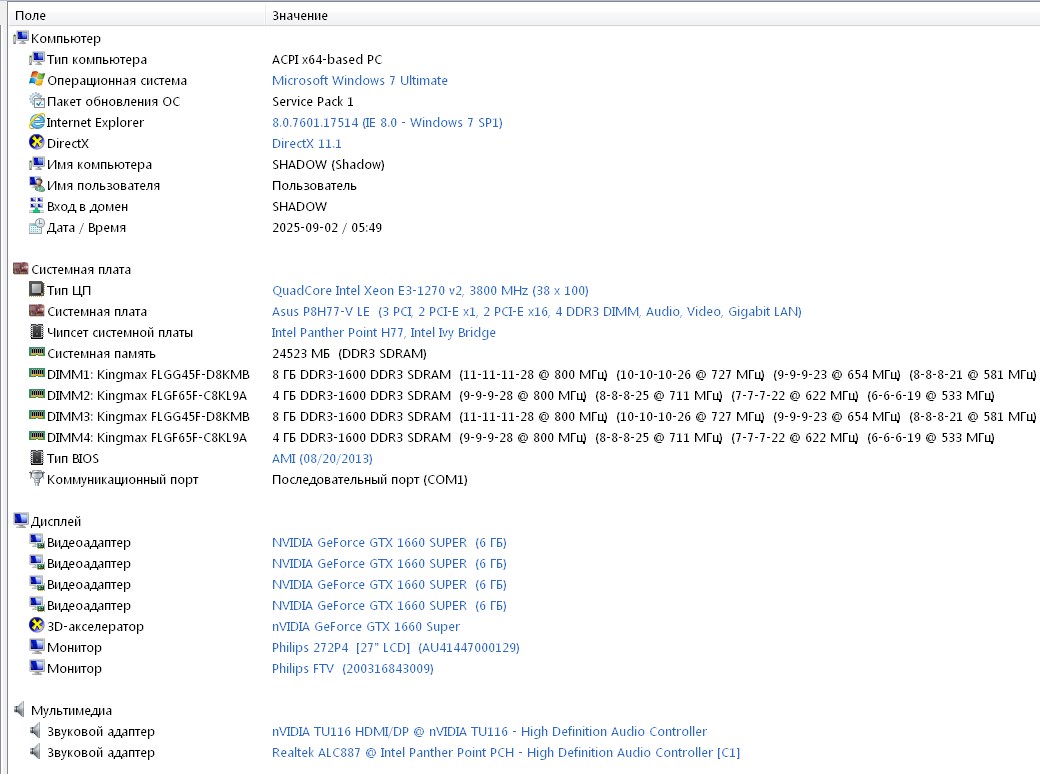Select the Пользователь user name value

click(314, 186)
